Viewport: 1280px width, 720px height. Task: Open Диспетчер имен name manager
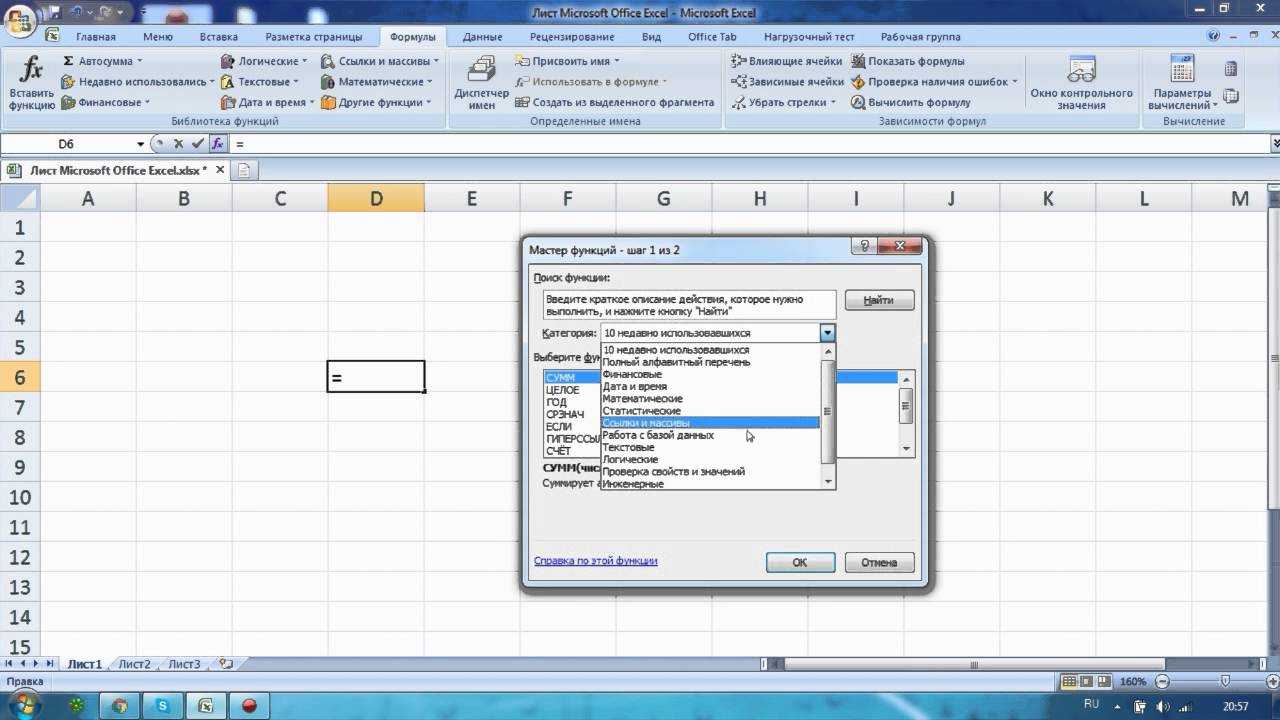tap(481, 83)
